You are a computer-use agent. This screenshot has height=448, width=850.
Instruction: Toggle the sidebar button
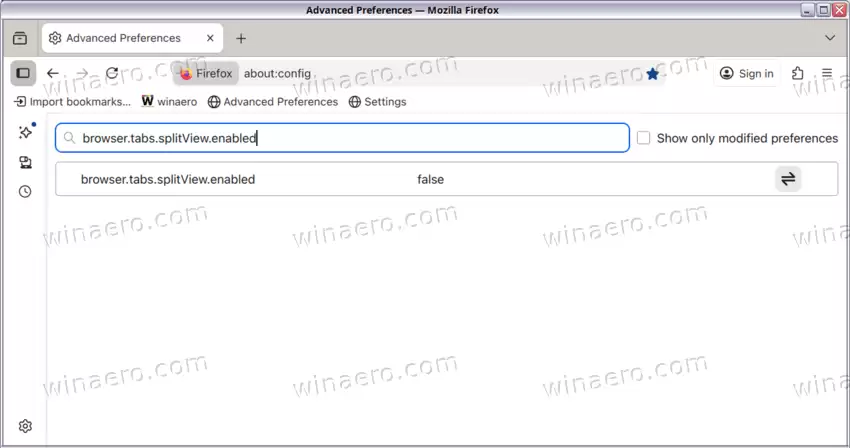[23, 73]
